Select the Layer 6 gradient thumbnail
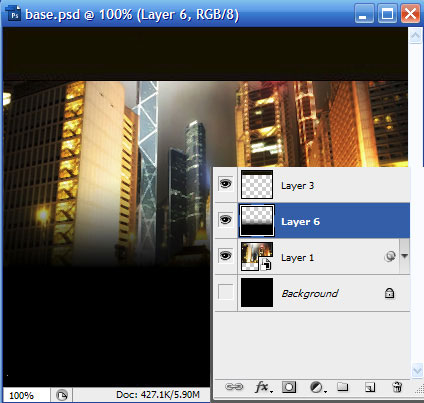Image resolution: width=424 pixels, height=403 pixels. [x=257, y=220]
